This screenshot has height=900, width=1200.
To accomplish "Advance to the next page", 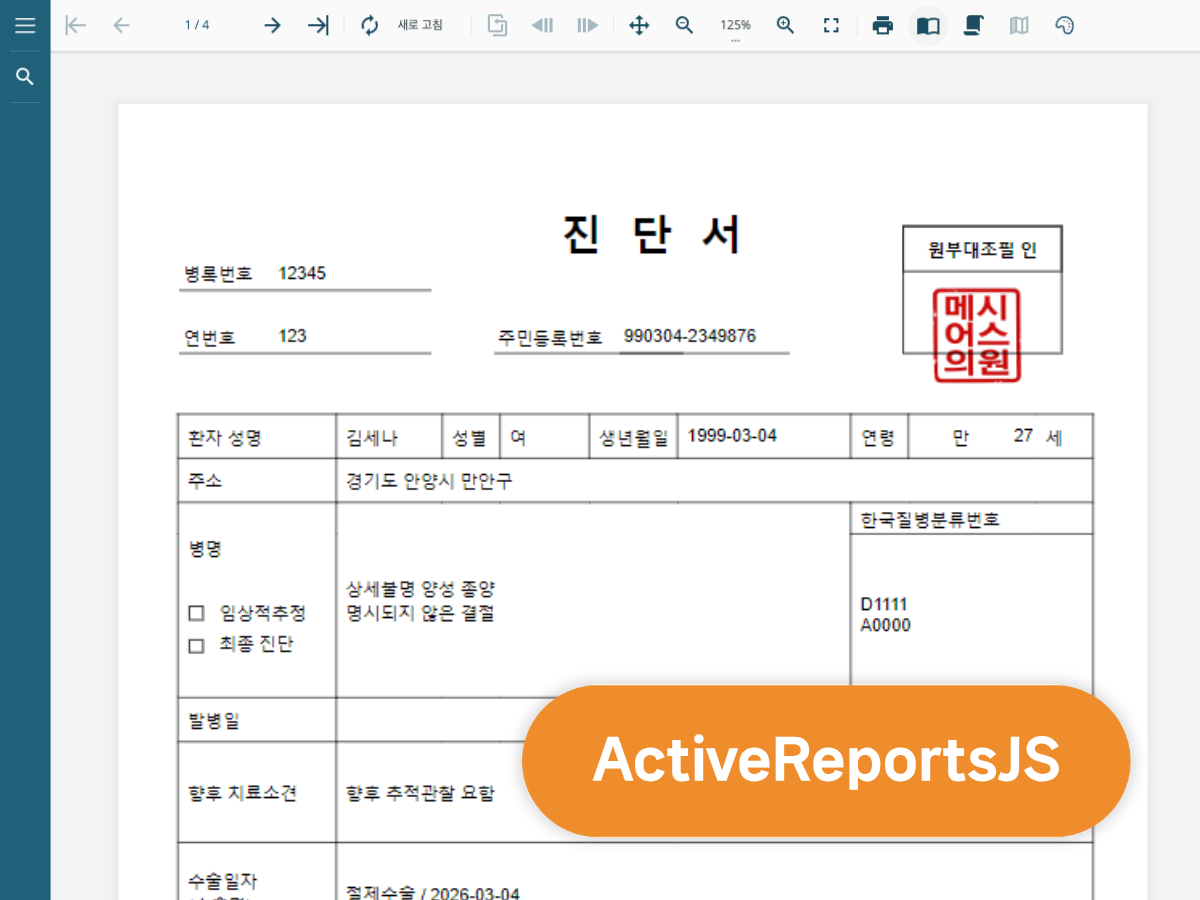I will click(272, 25).
